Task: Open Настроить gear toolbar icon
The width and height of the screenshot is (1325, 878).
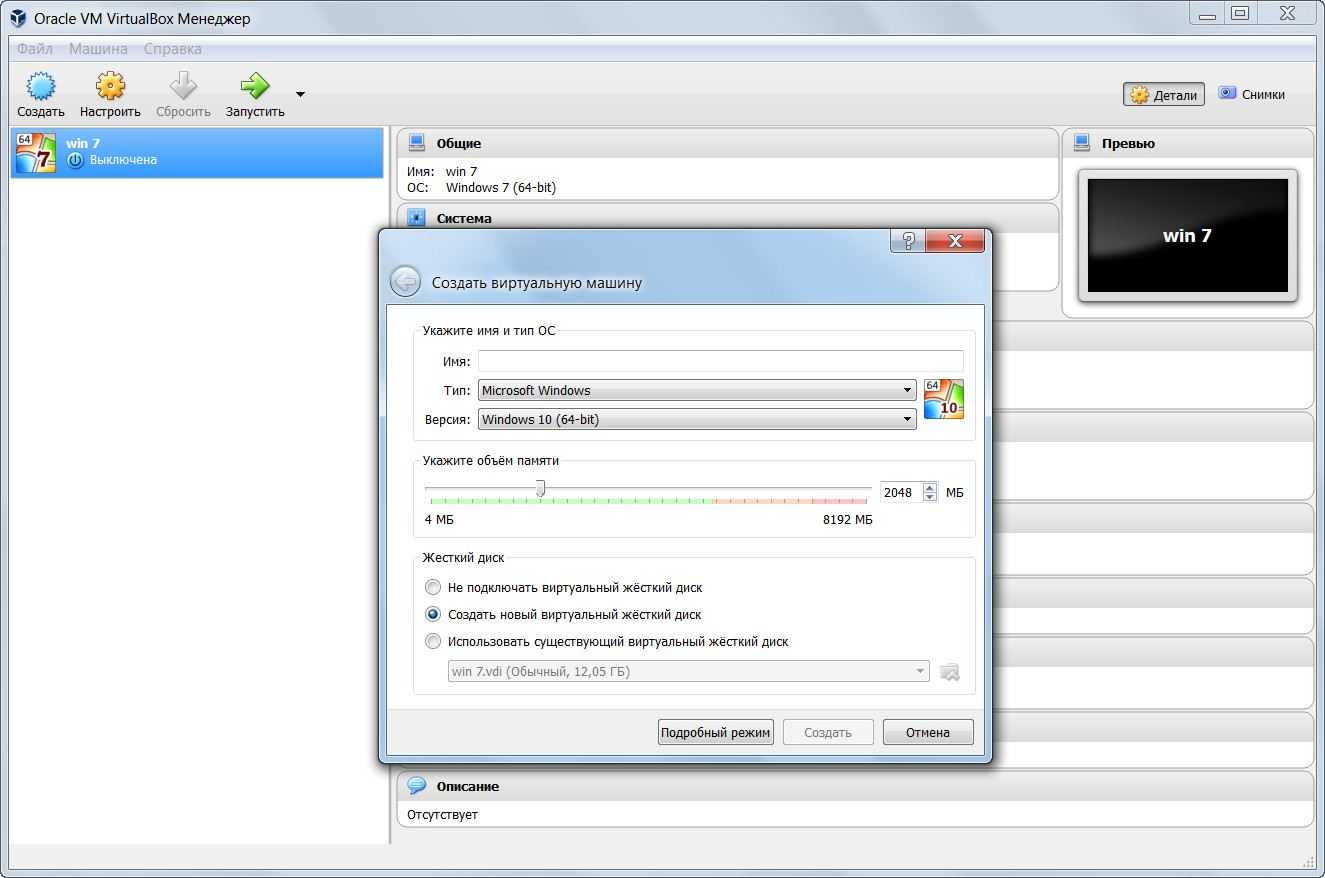Action: pos(110,86)
